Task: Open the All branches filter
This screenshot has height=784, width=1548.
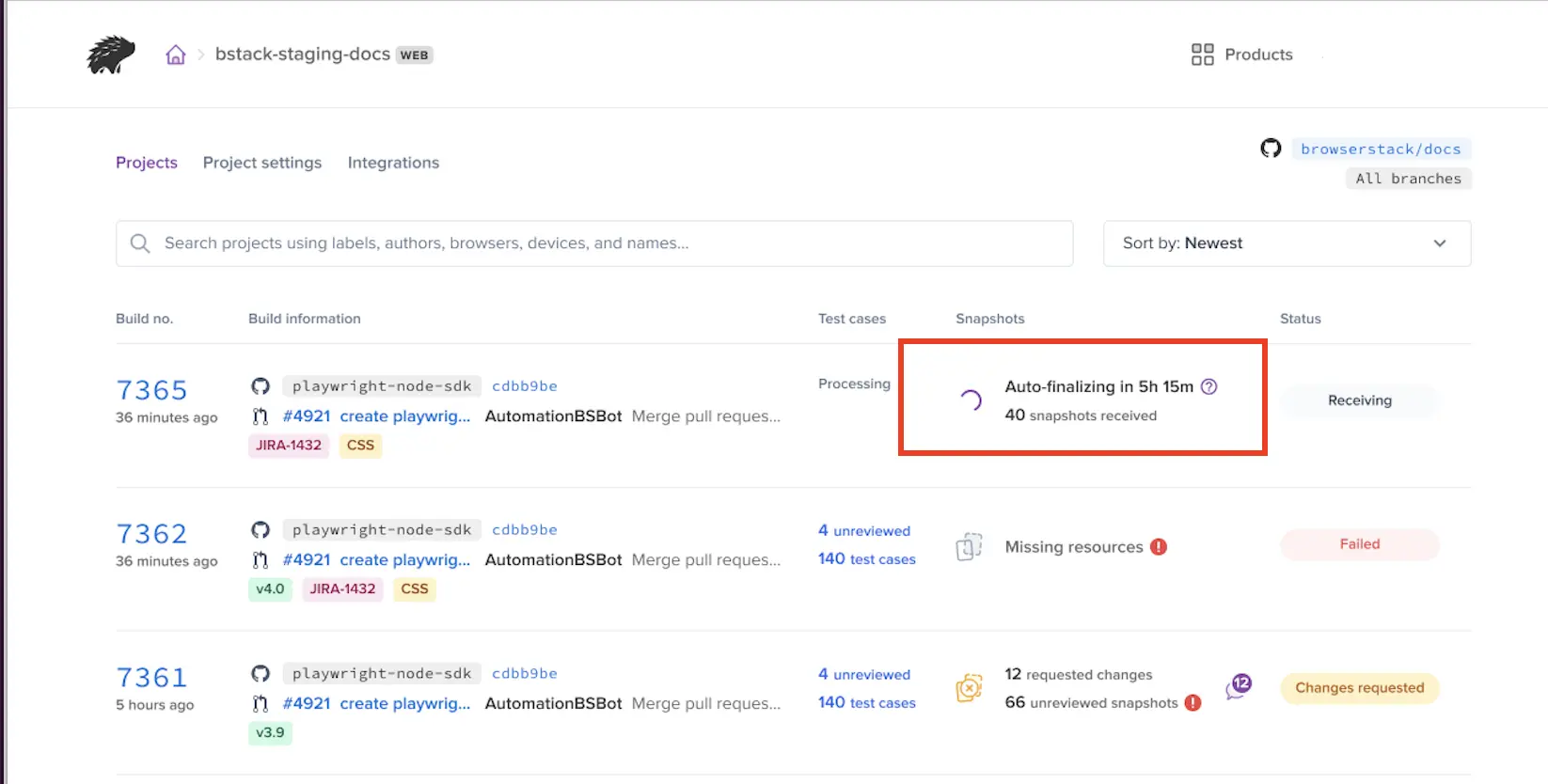Action: (1408, 179)
